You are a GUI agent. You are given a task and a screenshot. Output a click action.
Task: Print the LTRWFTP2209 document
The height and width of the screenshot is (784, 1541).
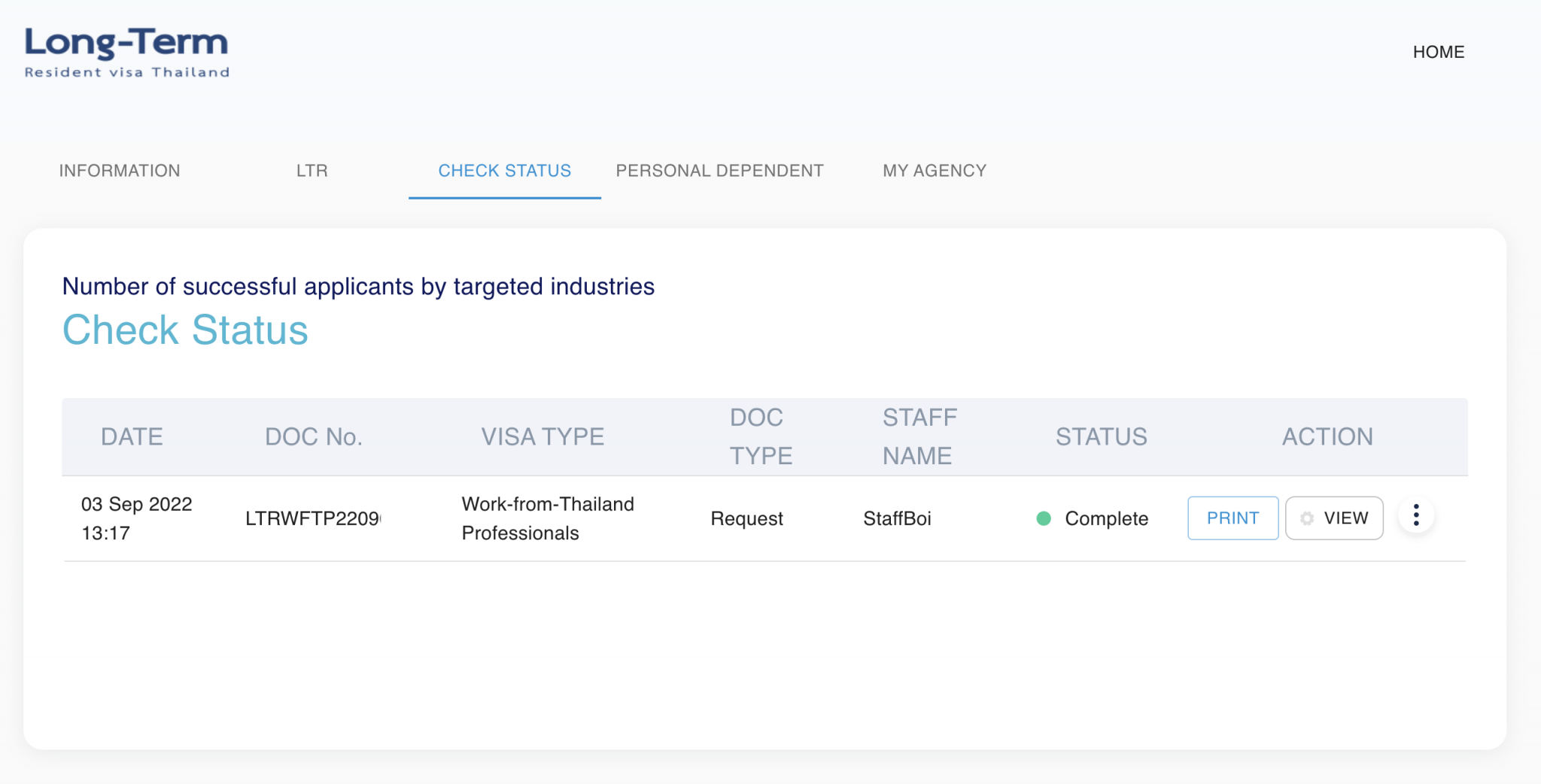pos(1232,518)
